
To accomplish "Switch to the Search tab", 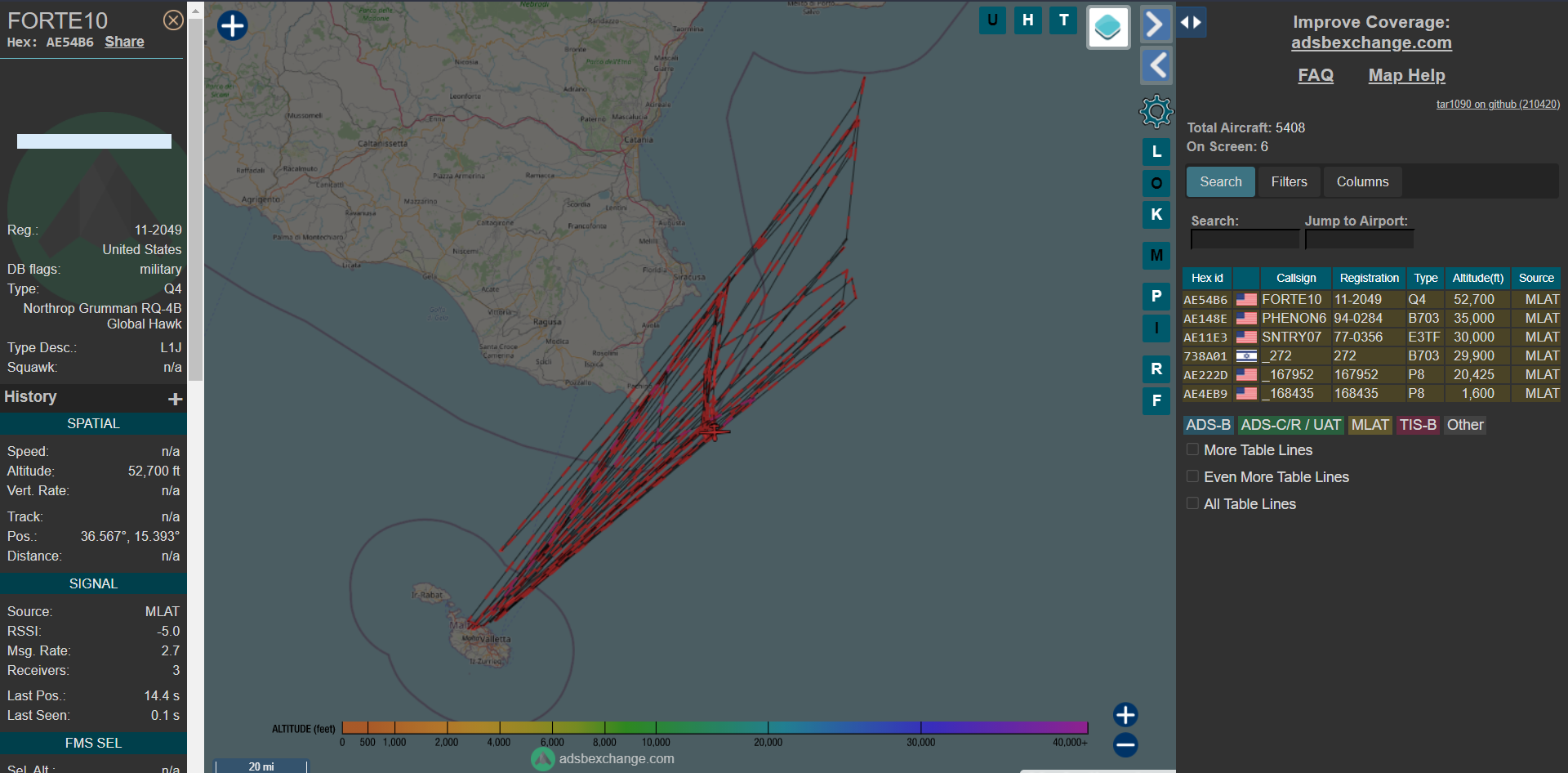I will coord(1220,181).
